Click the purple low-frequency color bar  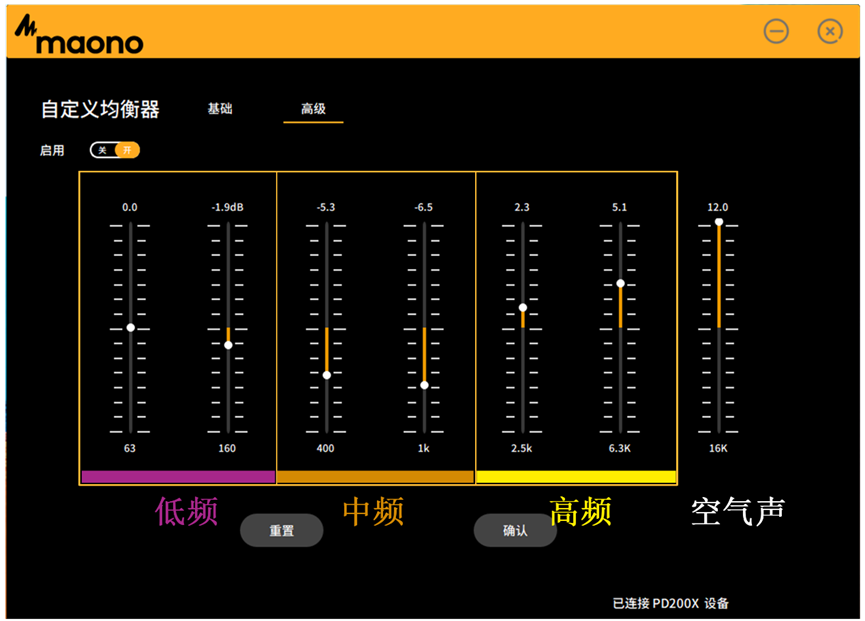point(178,477)
